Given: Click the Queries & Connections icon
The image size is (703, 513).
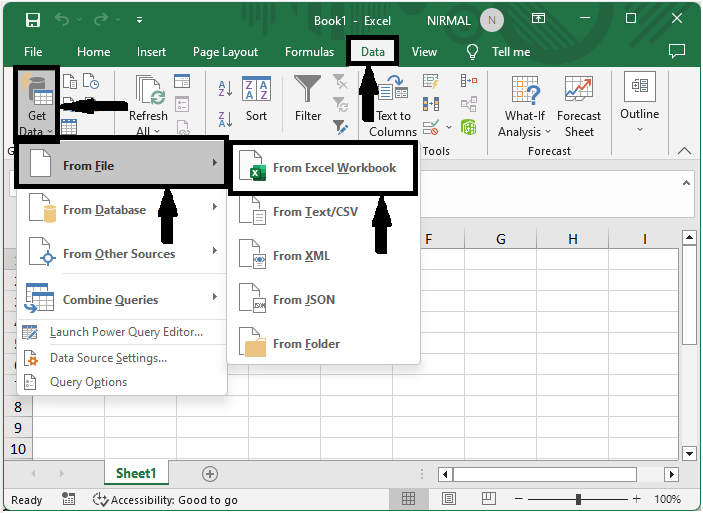Looking at the screenshot, I should pyautogui.click(x=182, y=81).
